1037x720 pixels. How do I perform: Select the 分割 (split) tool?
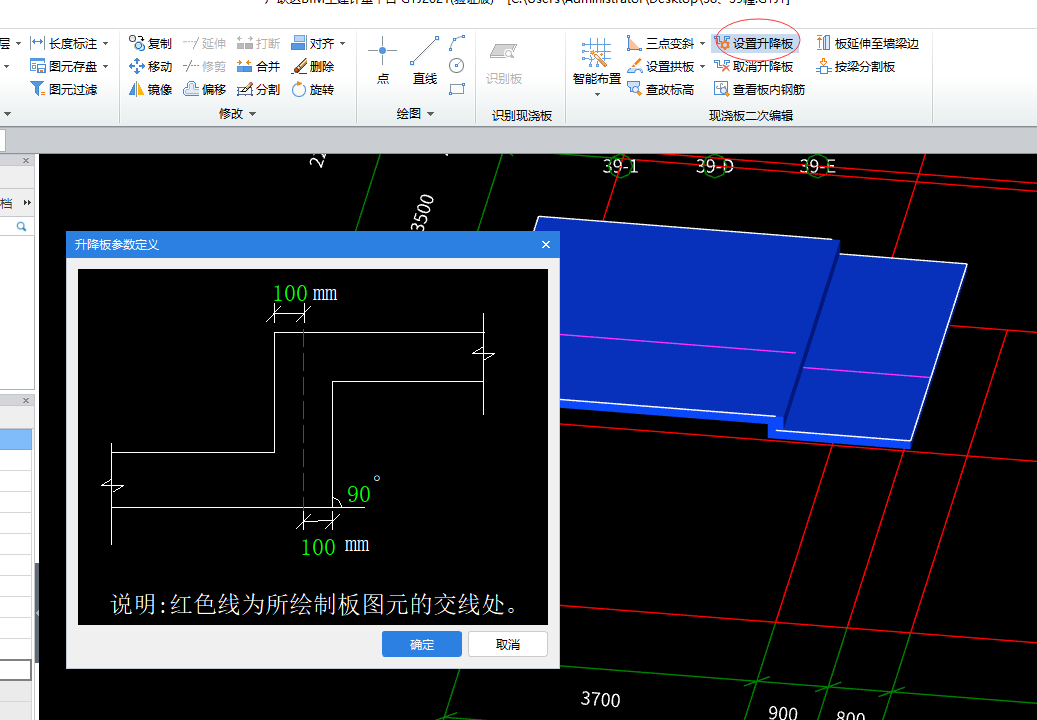(259, 89)
